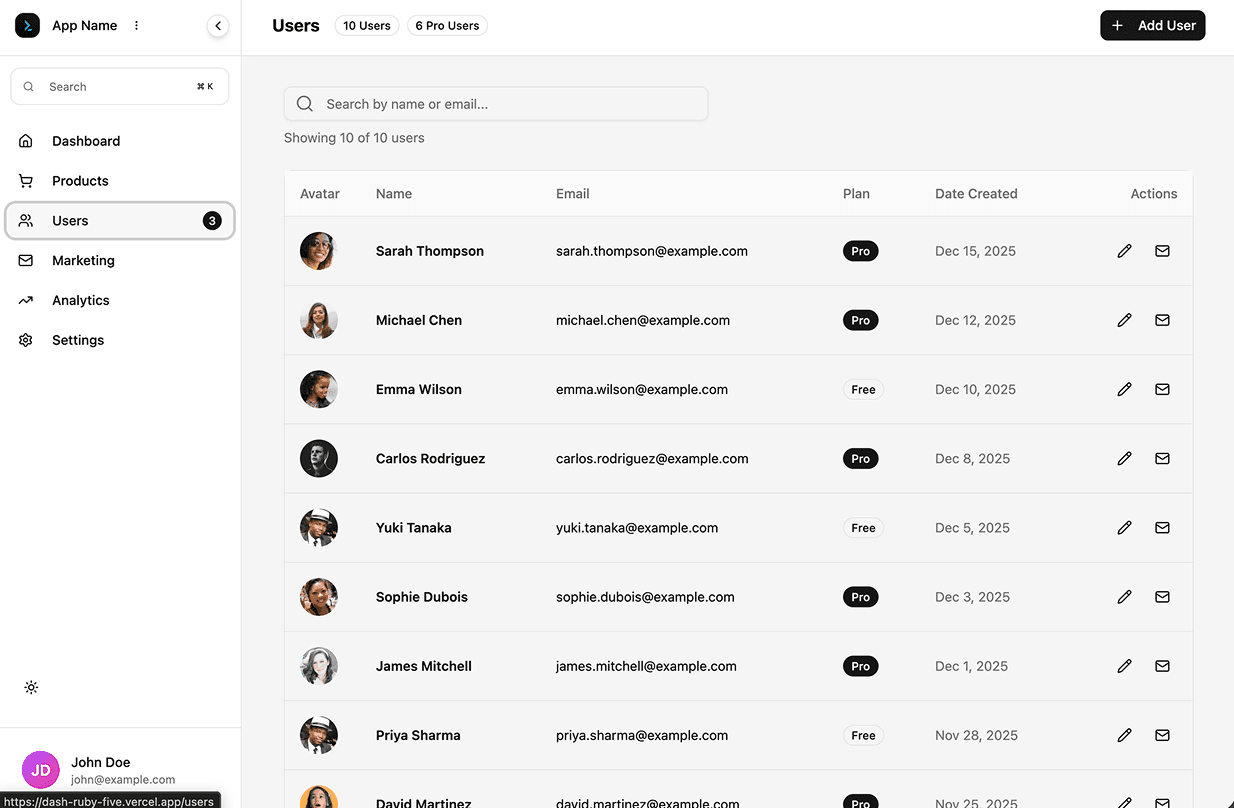Open the three-dot menu next to App Name
Image resolution: width=1234 pixels, height=808 pixels.
click(x=135, y=25)
